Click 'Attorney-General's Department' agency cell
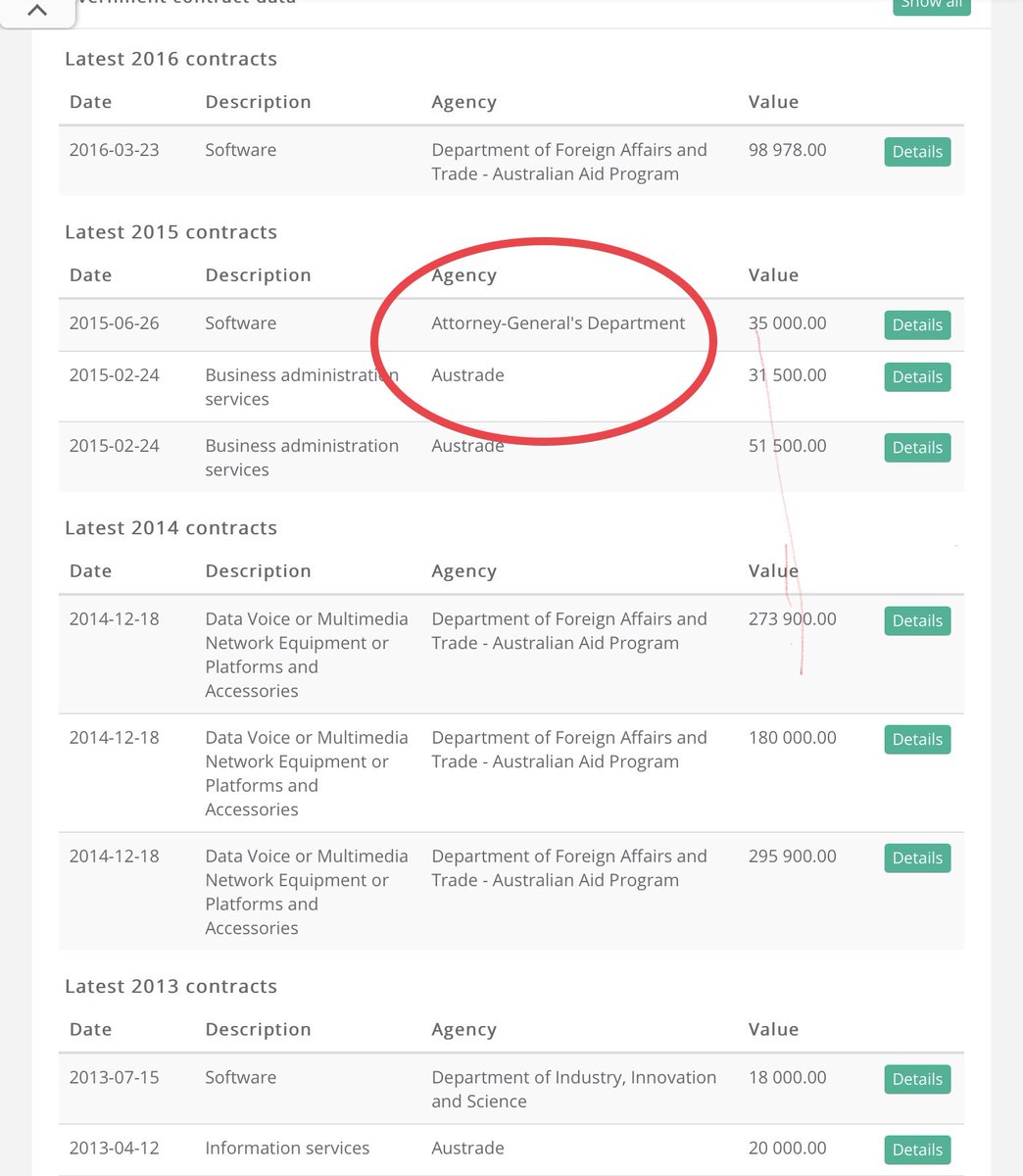This screenshot has width=1023, height=1176. 559,323
